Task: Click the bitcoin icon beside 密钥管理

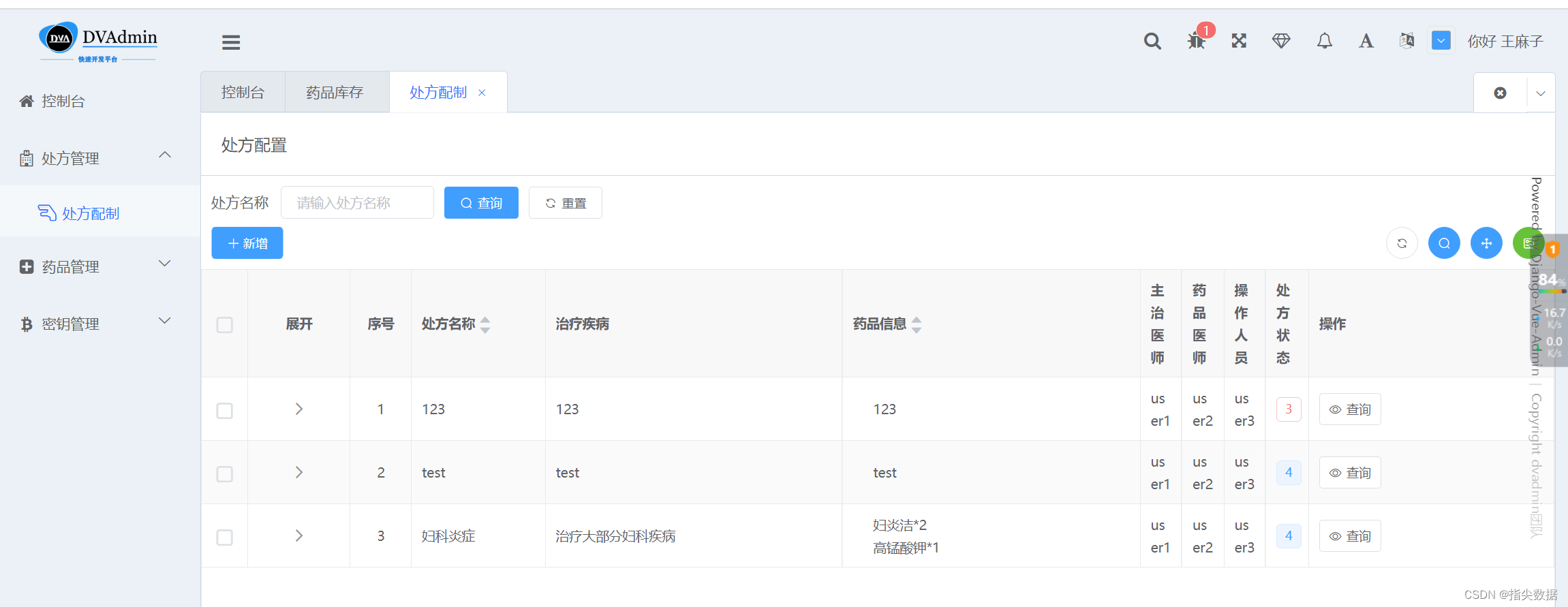Action: point(27,324)
